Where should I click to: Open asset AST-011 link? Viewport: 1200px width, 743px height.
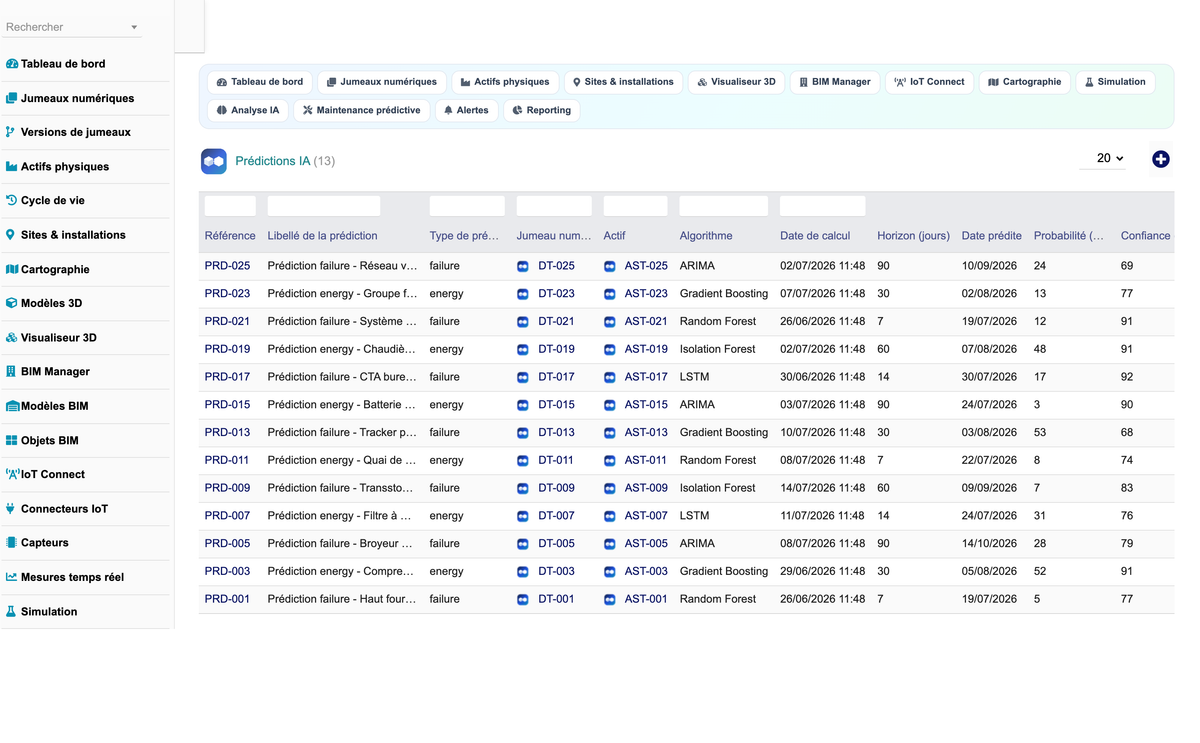tap(646, 460)
